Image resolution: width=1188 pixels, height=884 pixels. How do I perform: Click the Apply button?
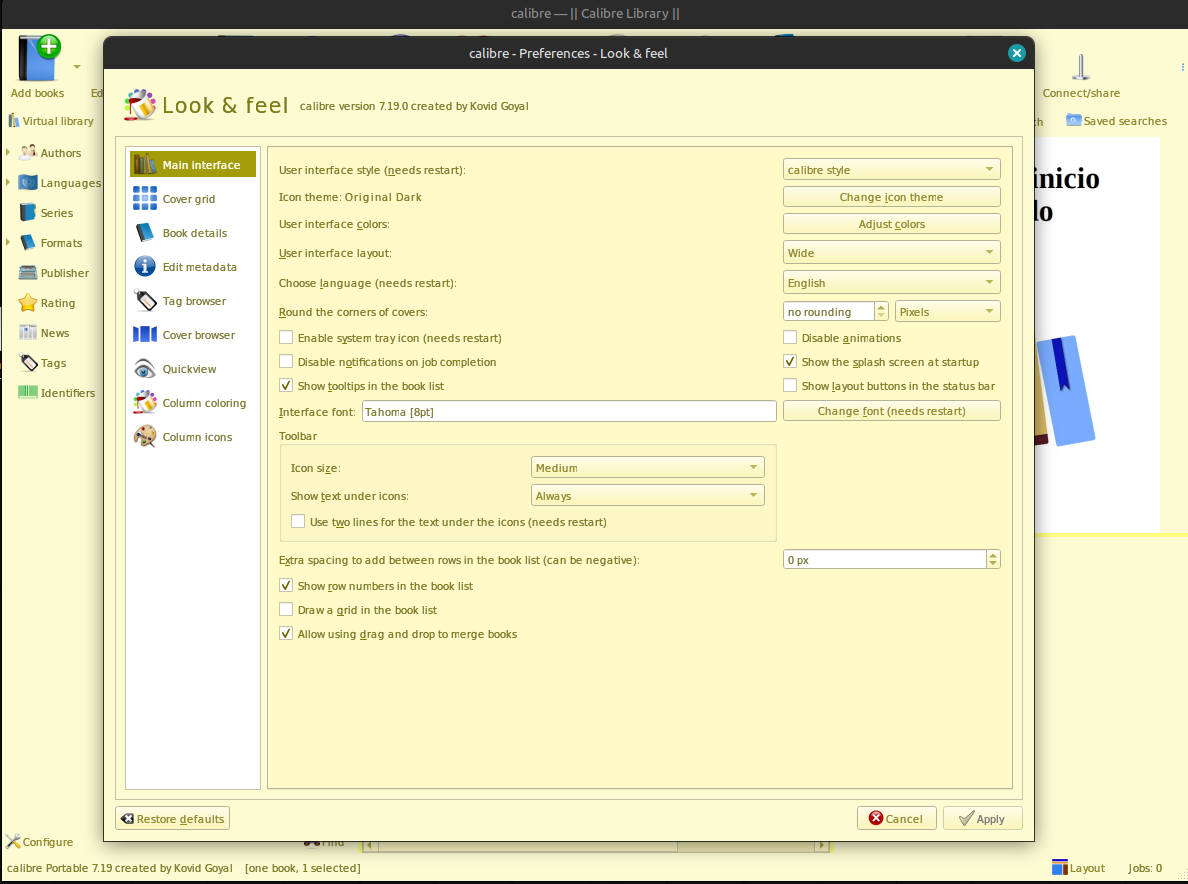982,818
